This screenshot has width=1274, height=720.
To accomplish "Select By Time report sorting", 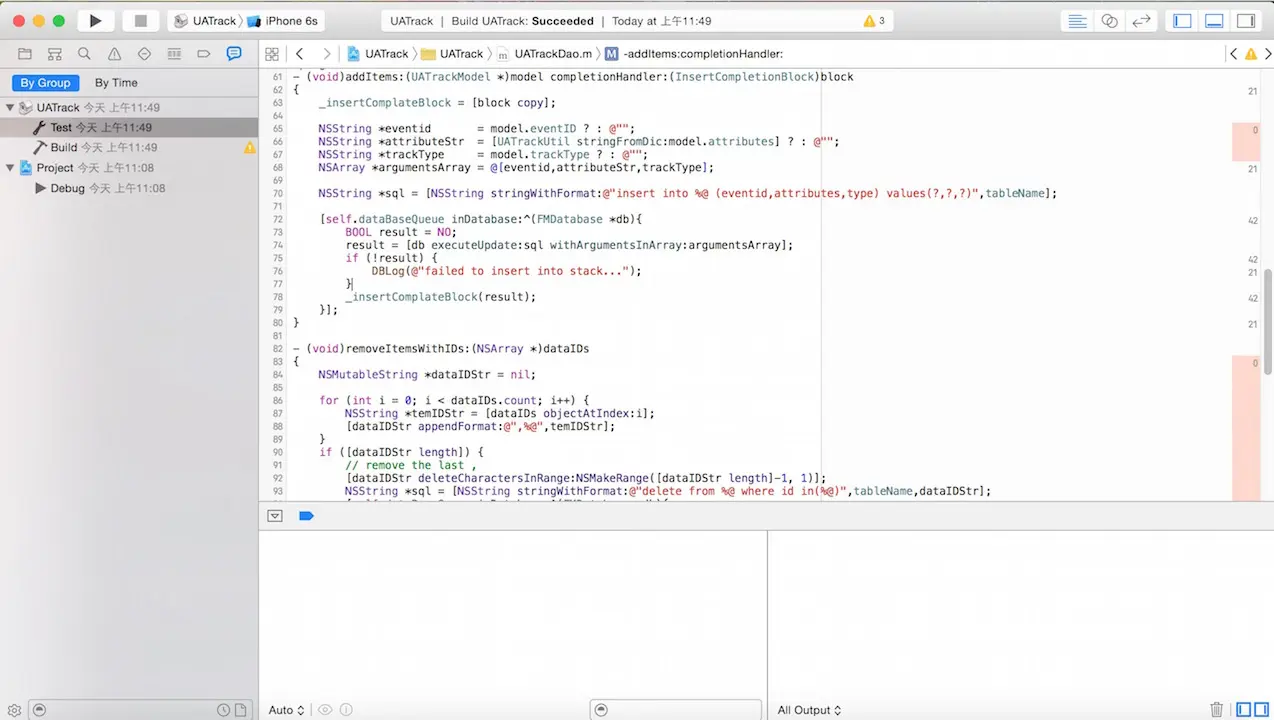I will 116,83.
